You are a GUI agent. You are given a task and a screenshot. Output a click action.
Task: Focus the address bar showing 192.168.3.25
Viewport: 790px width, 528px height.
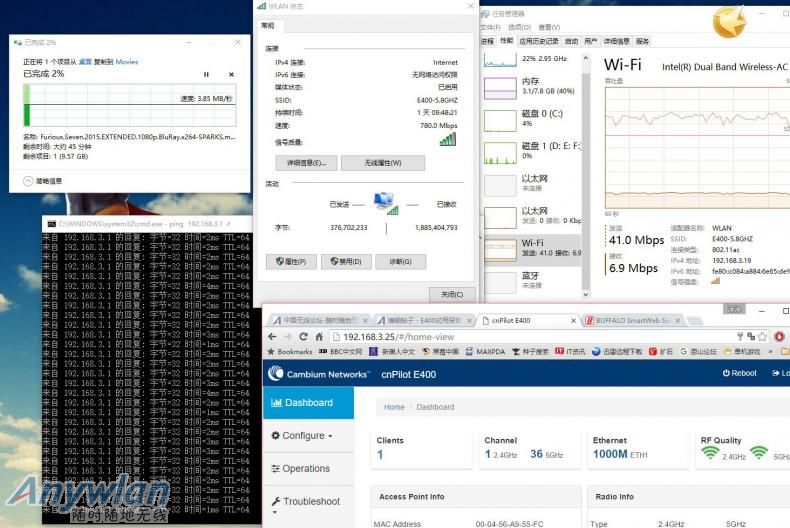pos(529,337)
